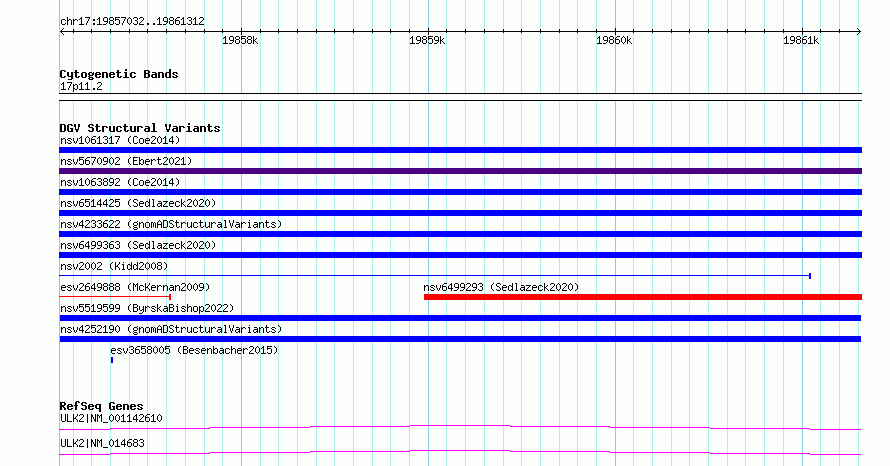890x466 pixels.
Task: Click the 19861k ruler tick label
Action: coord(801,40)
